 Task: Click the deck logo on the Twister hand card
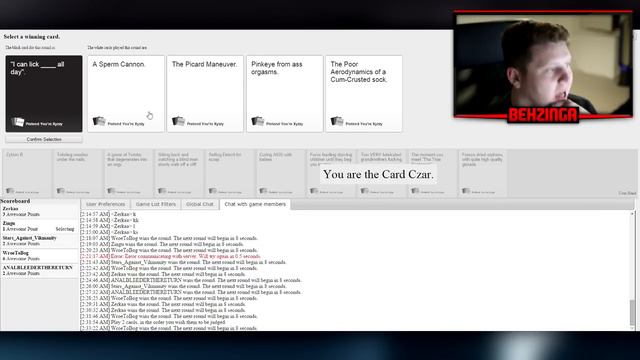coord(111,191)
